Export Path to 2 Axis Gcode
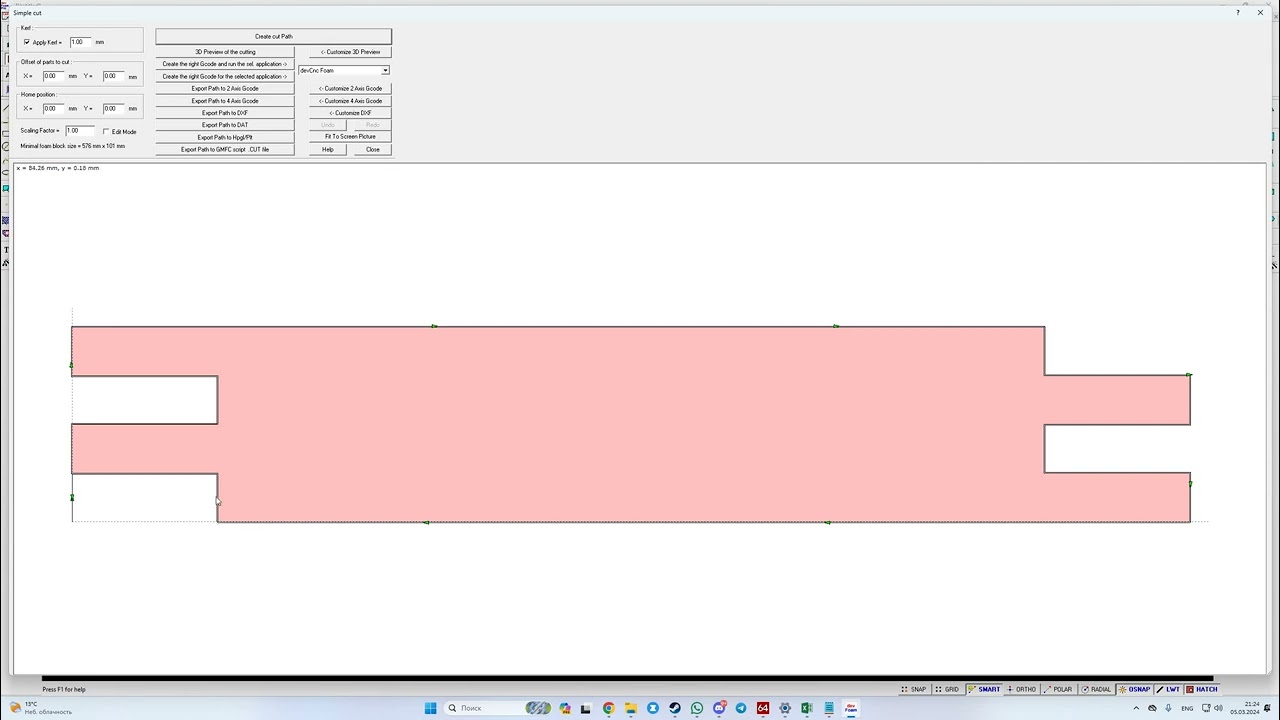 pos(225,88)
